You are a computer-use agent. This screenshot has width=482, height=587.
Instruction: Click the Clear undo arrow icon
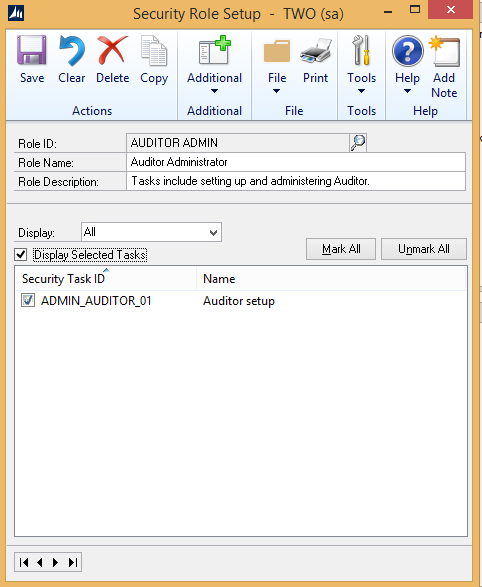tap(71, 51)
